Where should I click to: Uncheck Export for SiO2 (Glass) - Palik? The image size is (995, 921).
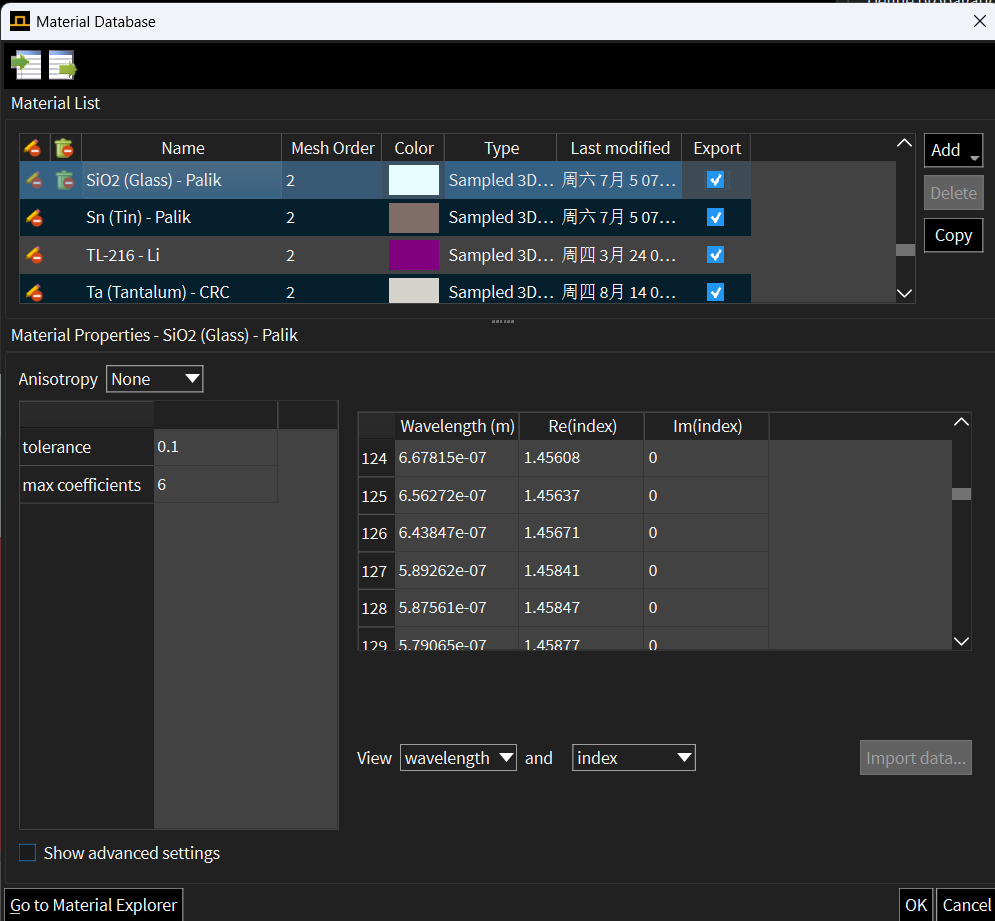pos(715,180)
